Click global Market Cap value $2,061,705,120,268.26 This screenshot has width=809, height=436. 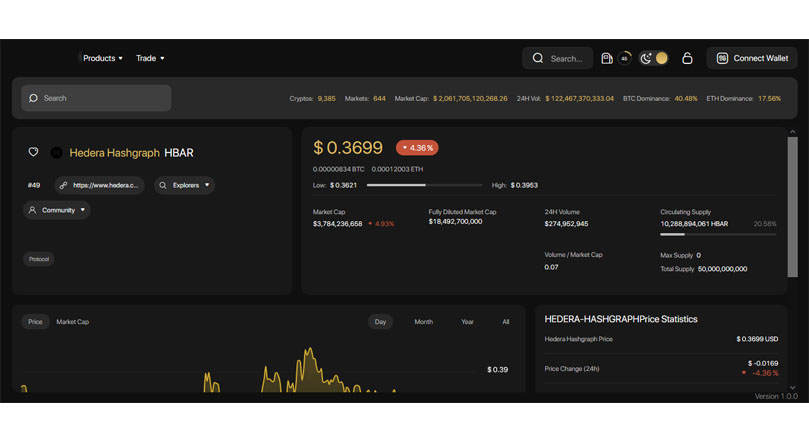pos(470,98)
